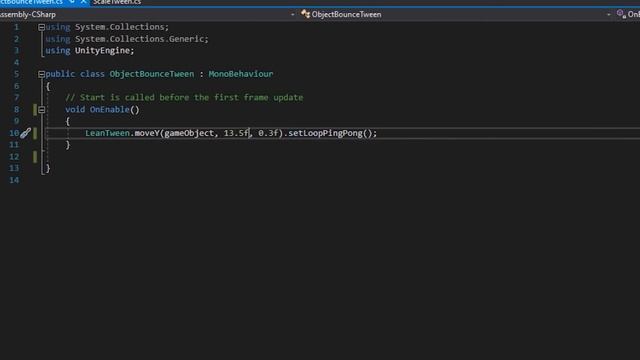Screen dimensions: 640x360
Task: Click line number 5 in the gutter
Action: (x=16, y=74)
